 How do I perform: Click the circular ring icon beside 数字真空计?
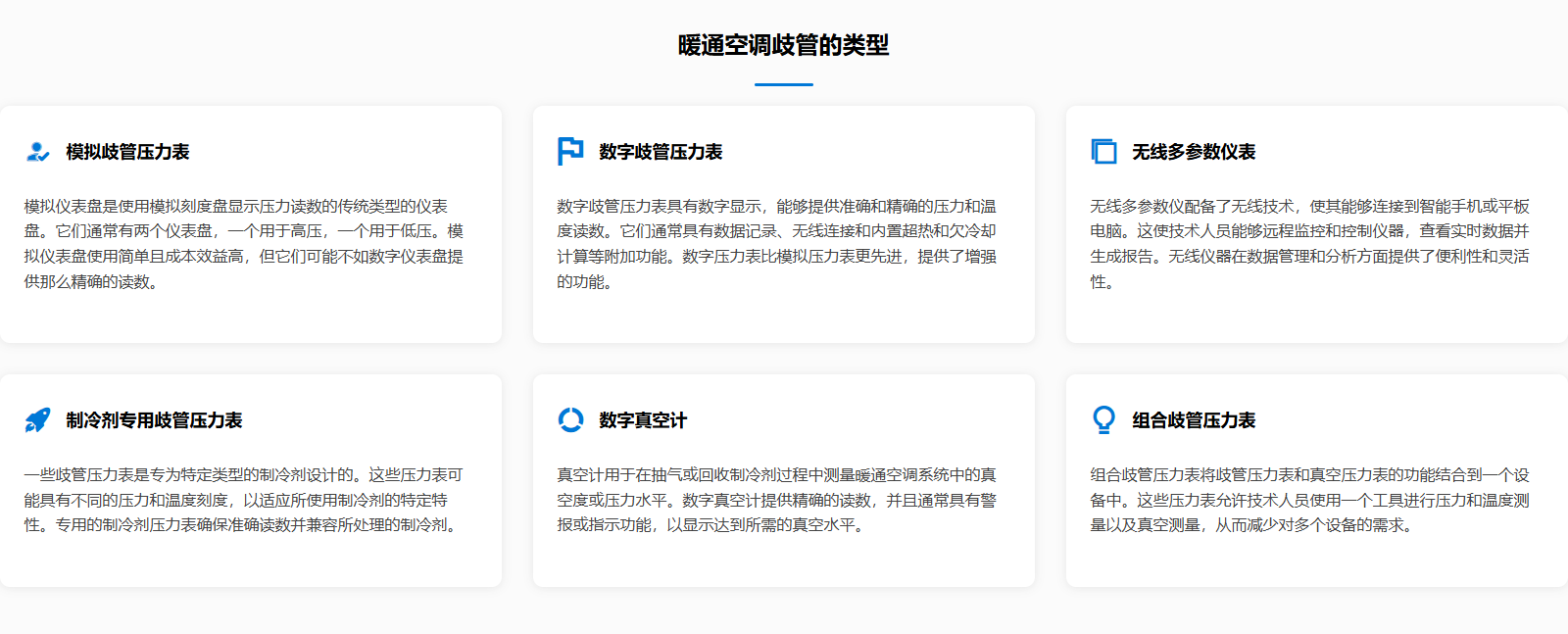570,420
